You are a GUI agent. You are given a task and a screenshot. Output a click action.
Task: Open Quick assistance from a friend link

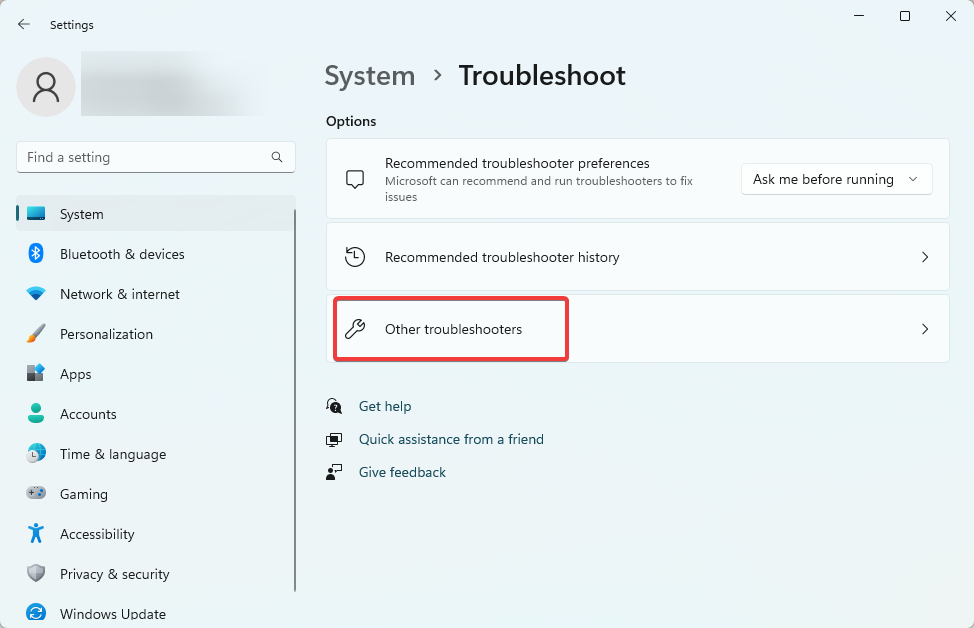[x=451, y=439]
